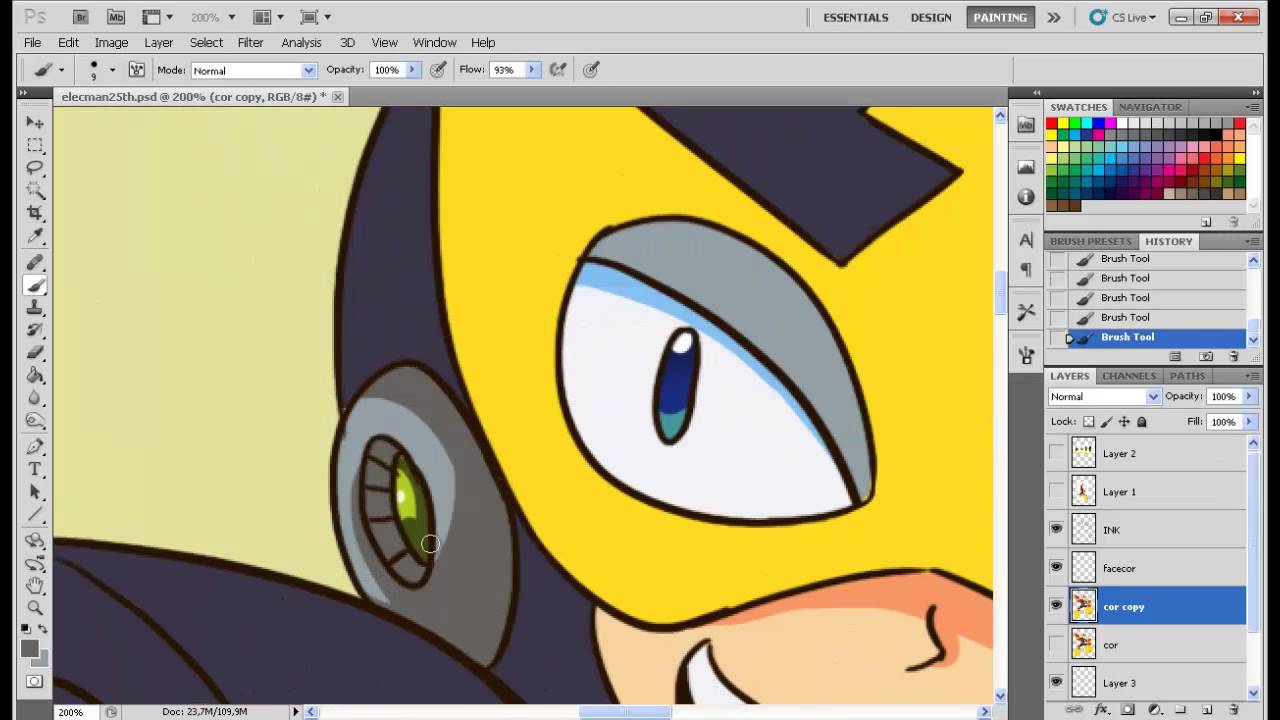
Task: Hide the INK layer
Action: point(1057,529)
